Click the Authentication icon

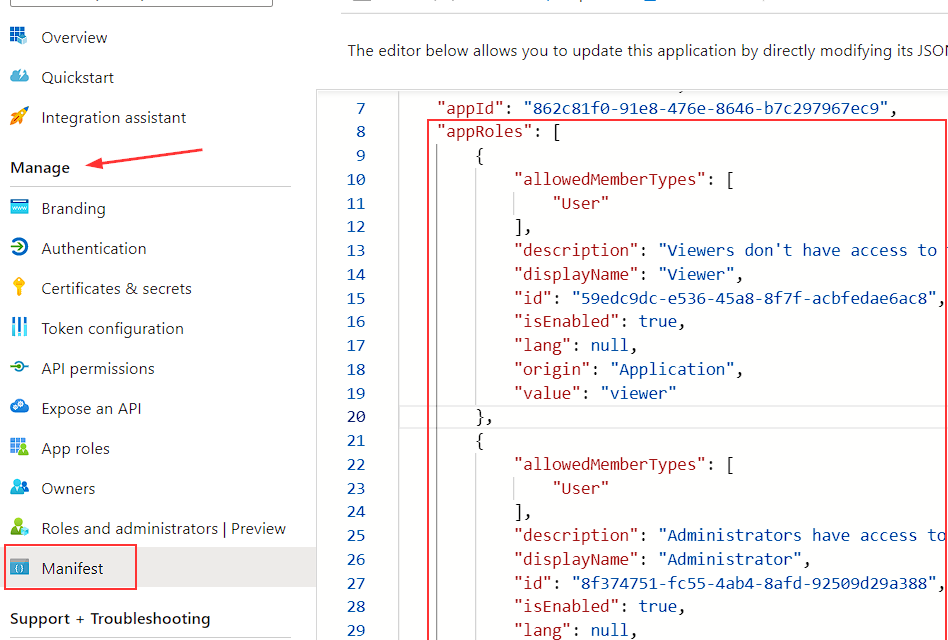point(19,248)
